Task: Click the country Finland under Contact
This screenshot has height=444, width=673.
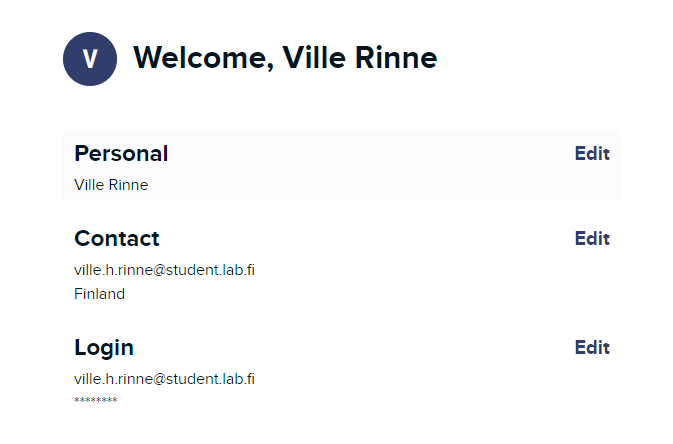Action: pyautogui.click(x=100, y=294)
